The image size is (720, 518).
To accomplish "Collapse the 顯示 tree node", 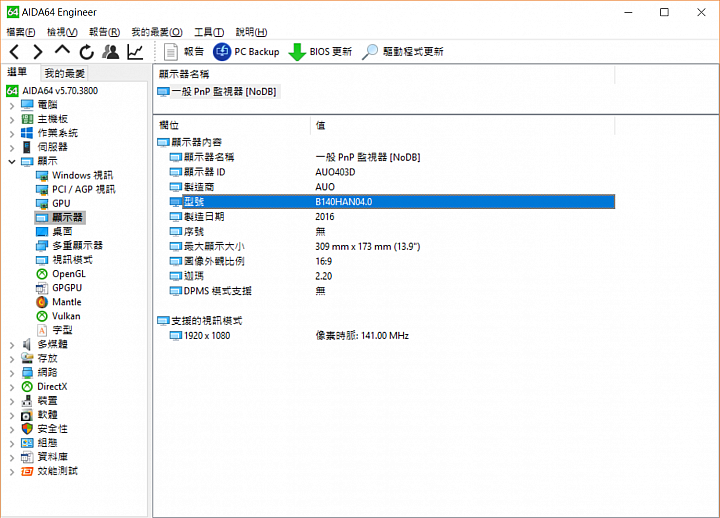I will 12,162.
